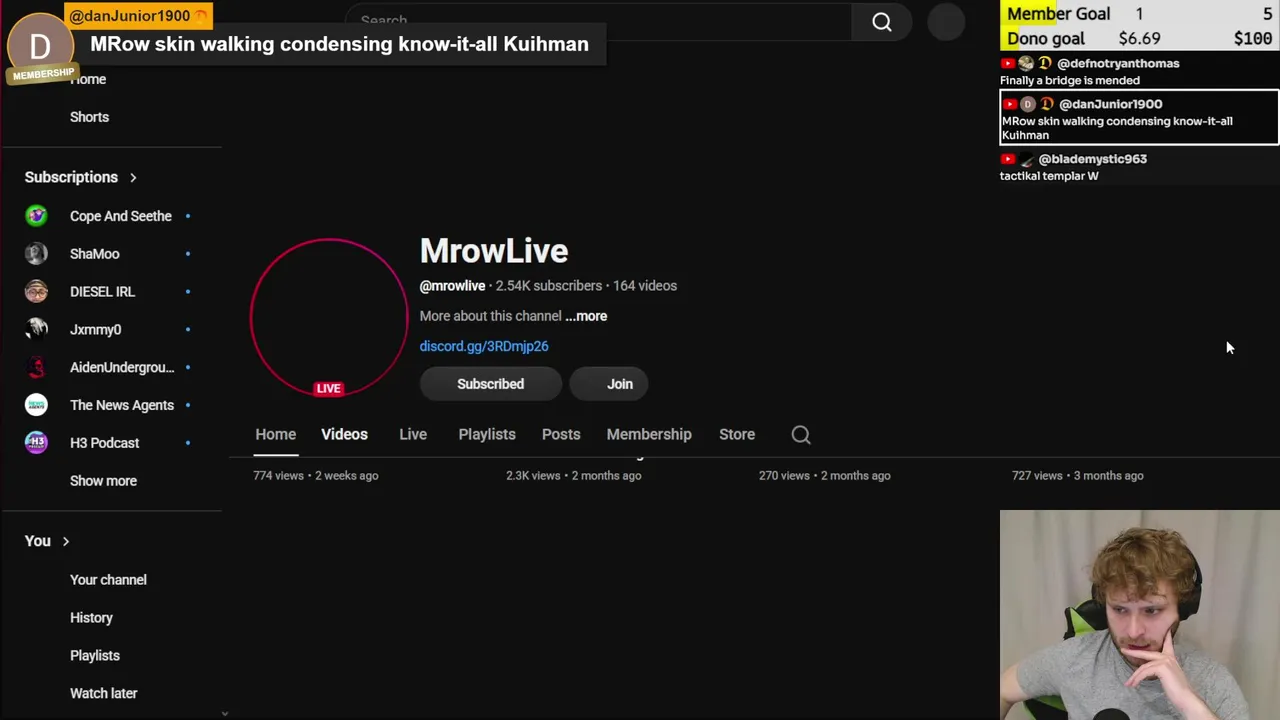Open DIESEL IRL channel avatar
Image resolution: width=1280 pixels, height=720 pixels.
pyautogui.click(x=36, y=292)
